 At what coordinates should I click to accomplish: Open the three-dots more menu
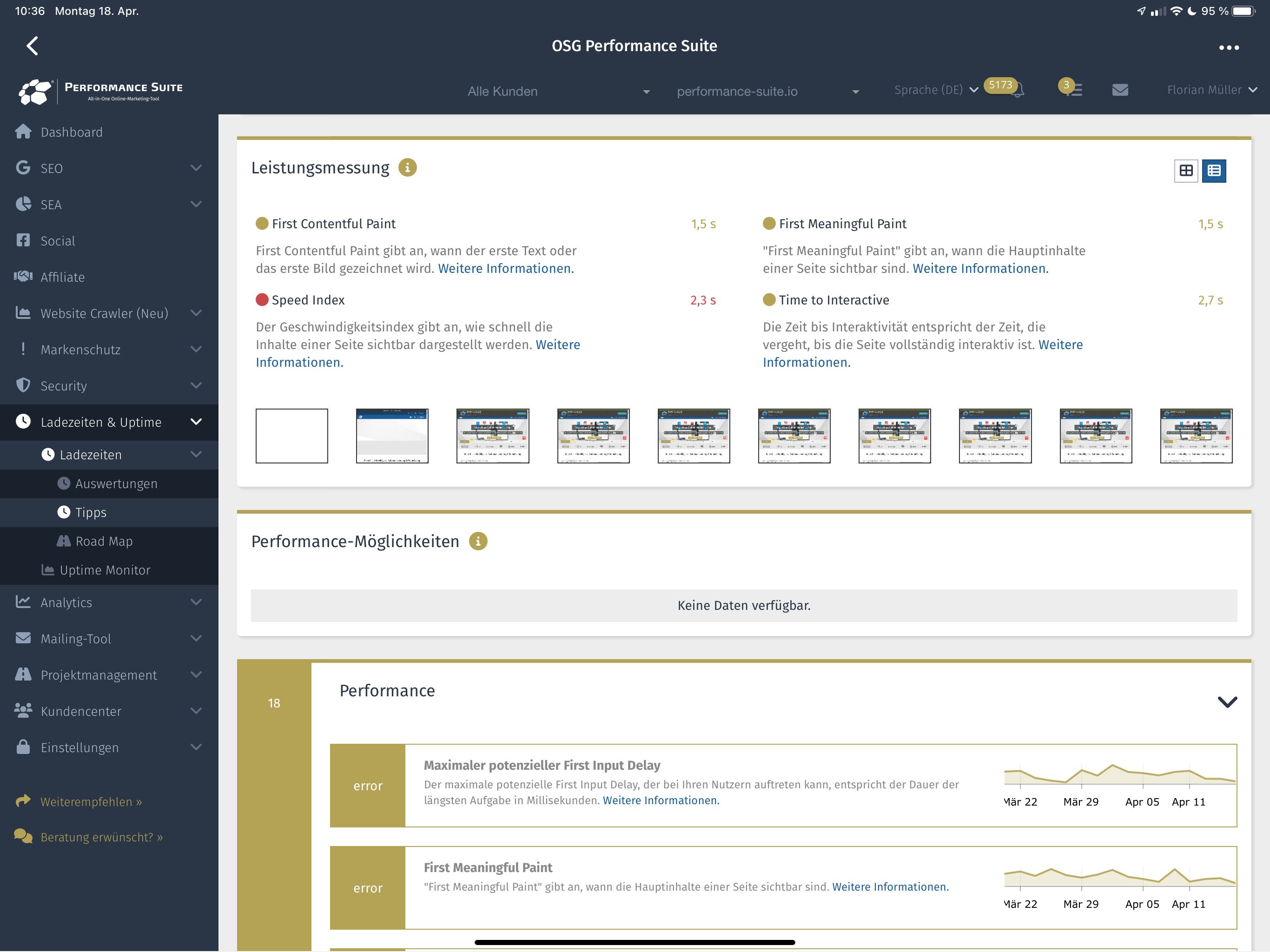(x=1229, y=48)
